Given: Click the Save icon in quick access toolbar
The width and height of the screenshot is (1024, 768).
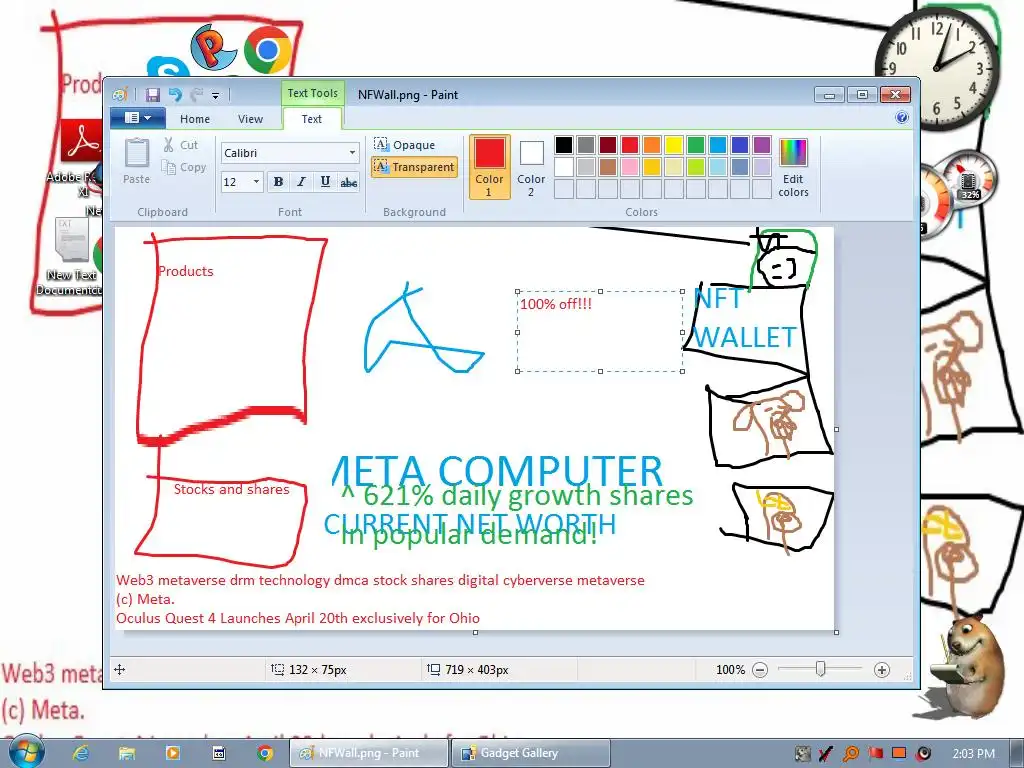Looking at the screenshot, I should pos(153,95).
